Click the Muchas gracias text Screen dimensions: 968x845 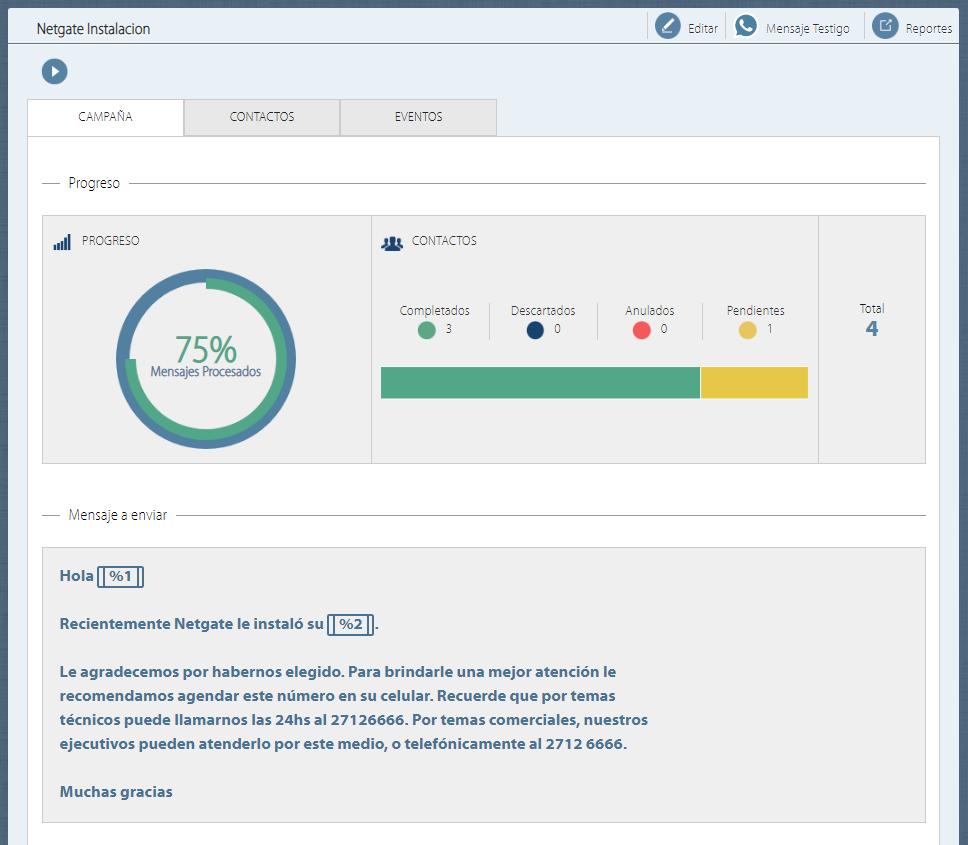tap(116, 792)
